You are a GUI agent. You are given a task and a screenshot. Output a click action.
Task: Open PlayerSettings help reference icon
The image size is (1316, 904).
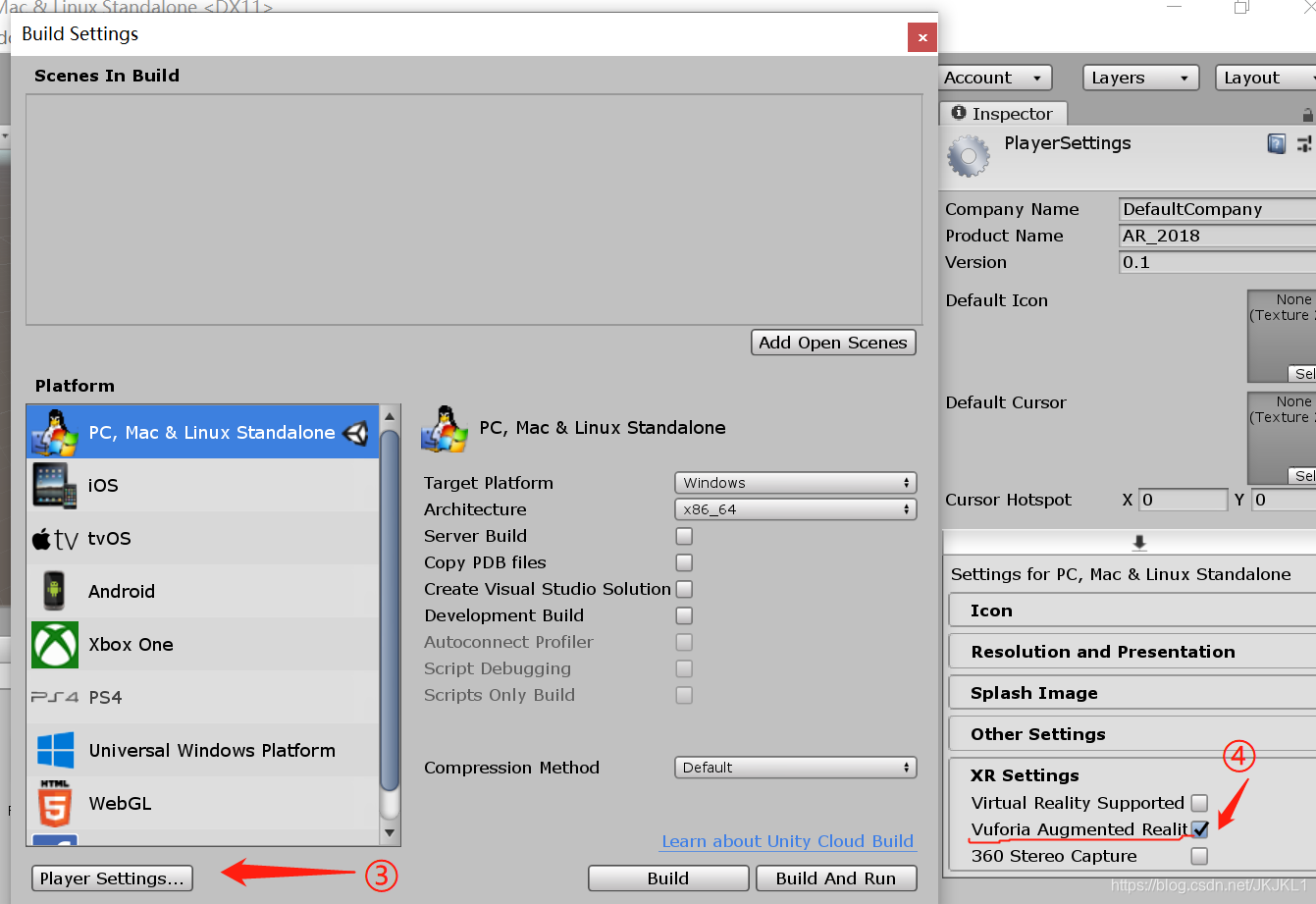pyautogui.click(x=1276, y=144)
